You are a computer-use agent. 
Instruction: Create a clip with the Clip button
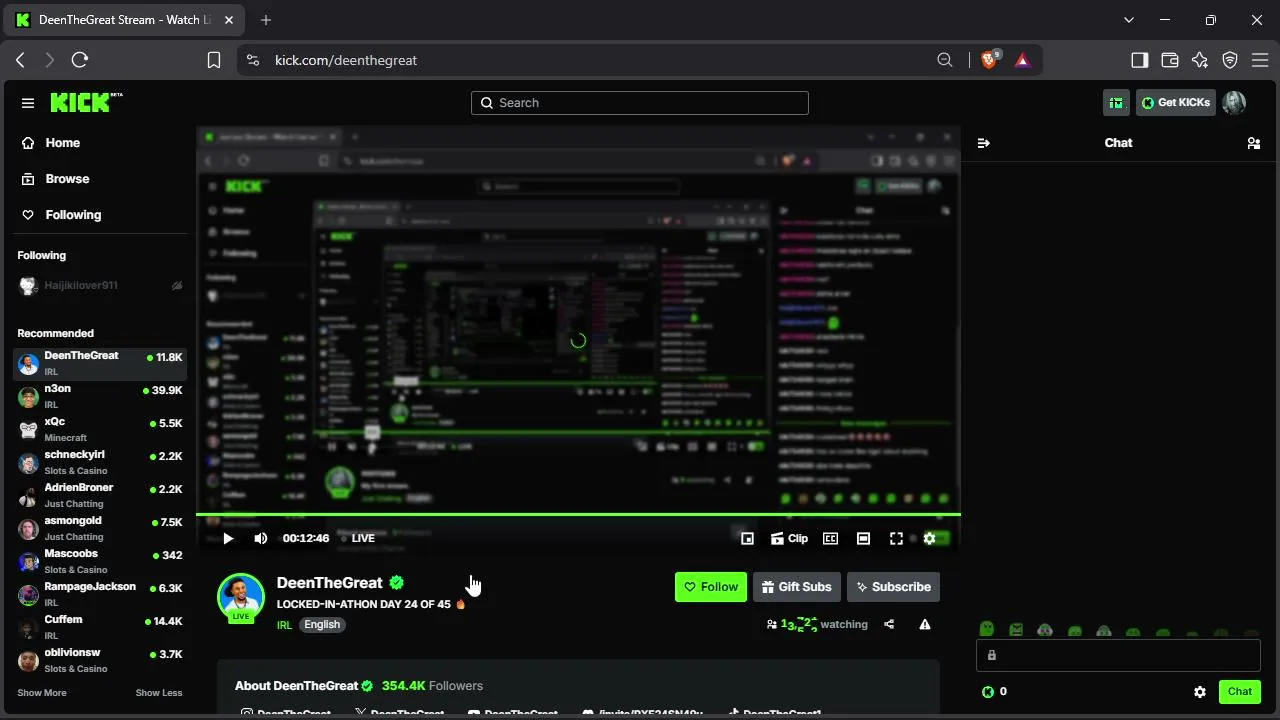[789, 538]
